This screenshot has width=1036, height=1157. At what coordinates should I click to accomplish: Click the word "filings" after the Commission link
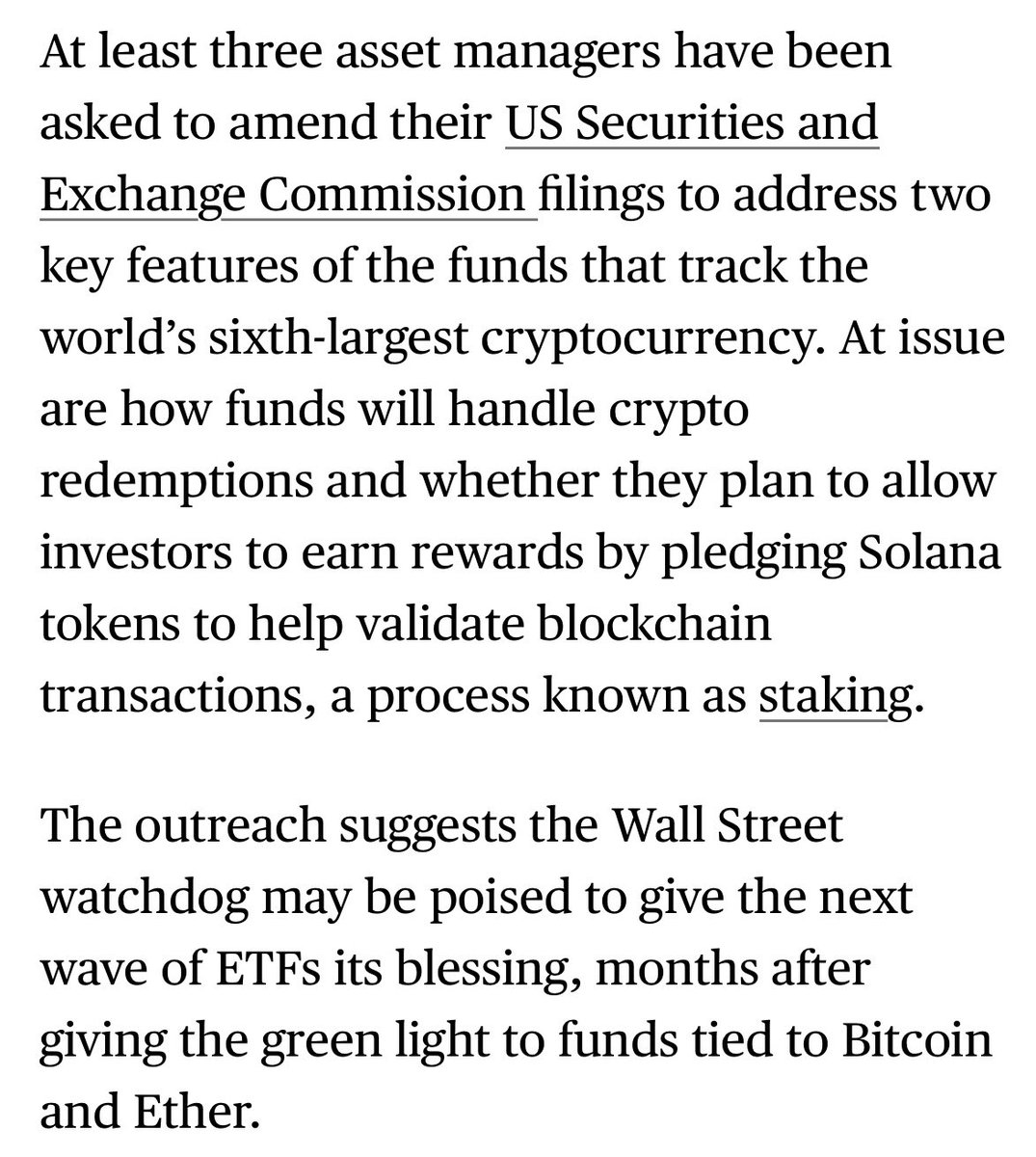(x=601, y=195)
